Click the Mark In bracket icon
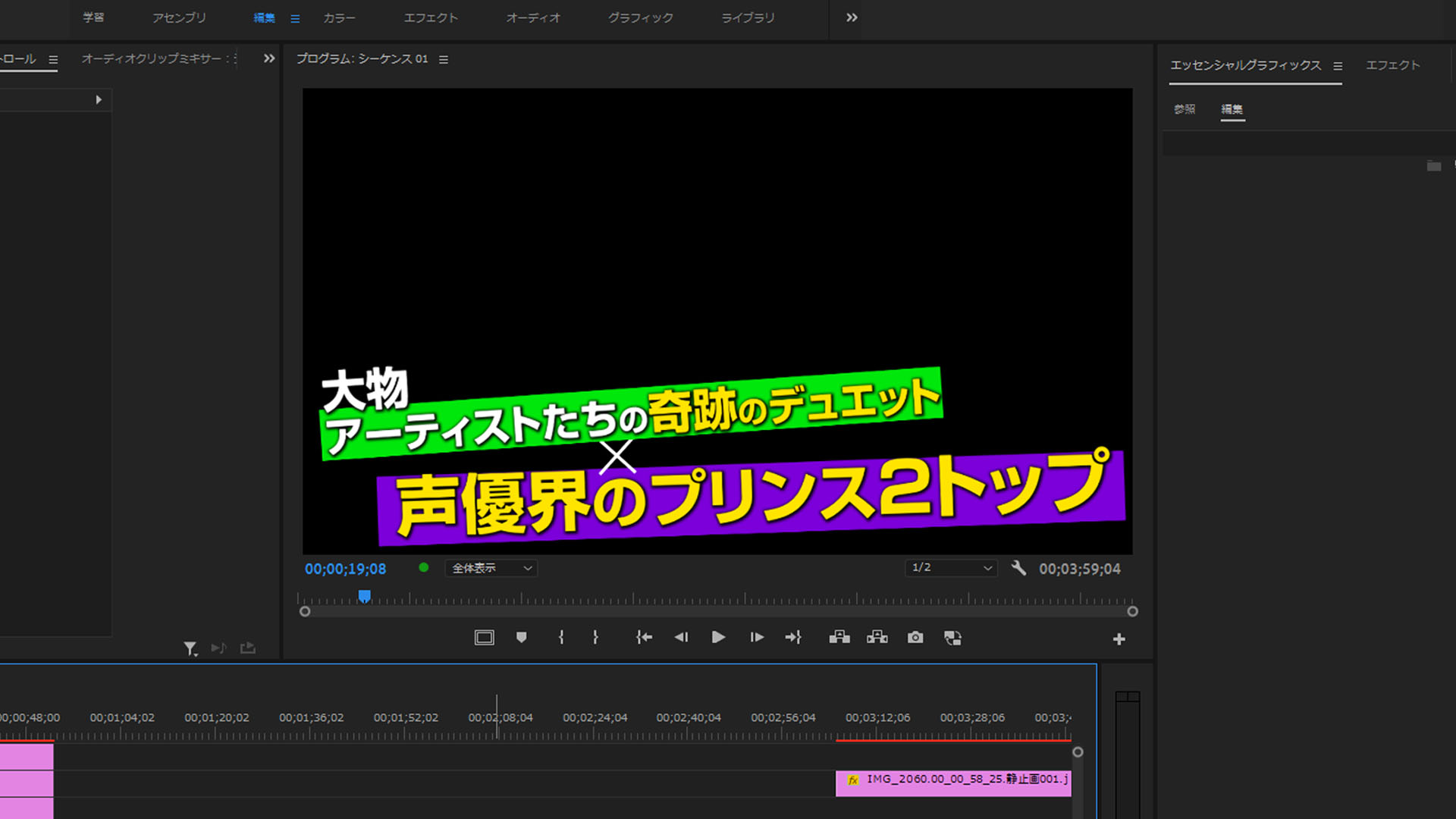This screenshot has height=819, width=1456. point(561,638)
